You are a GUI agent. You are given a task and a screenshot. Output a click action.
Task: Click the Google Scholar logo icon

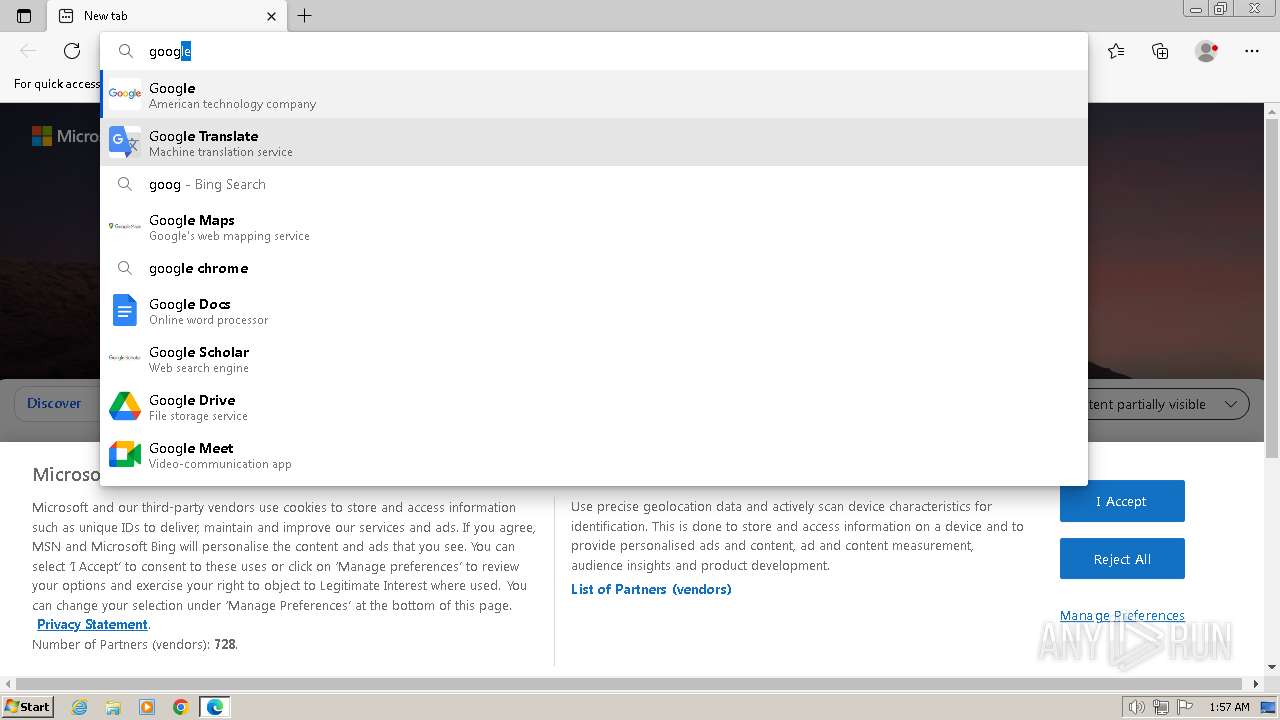125,357
